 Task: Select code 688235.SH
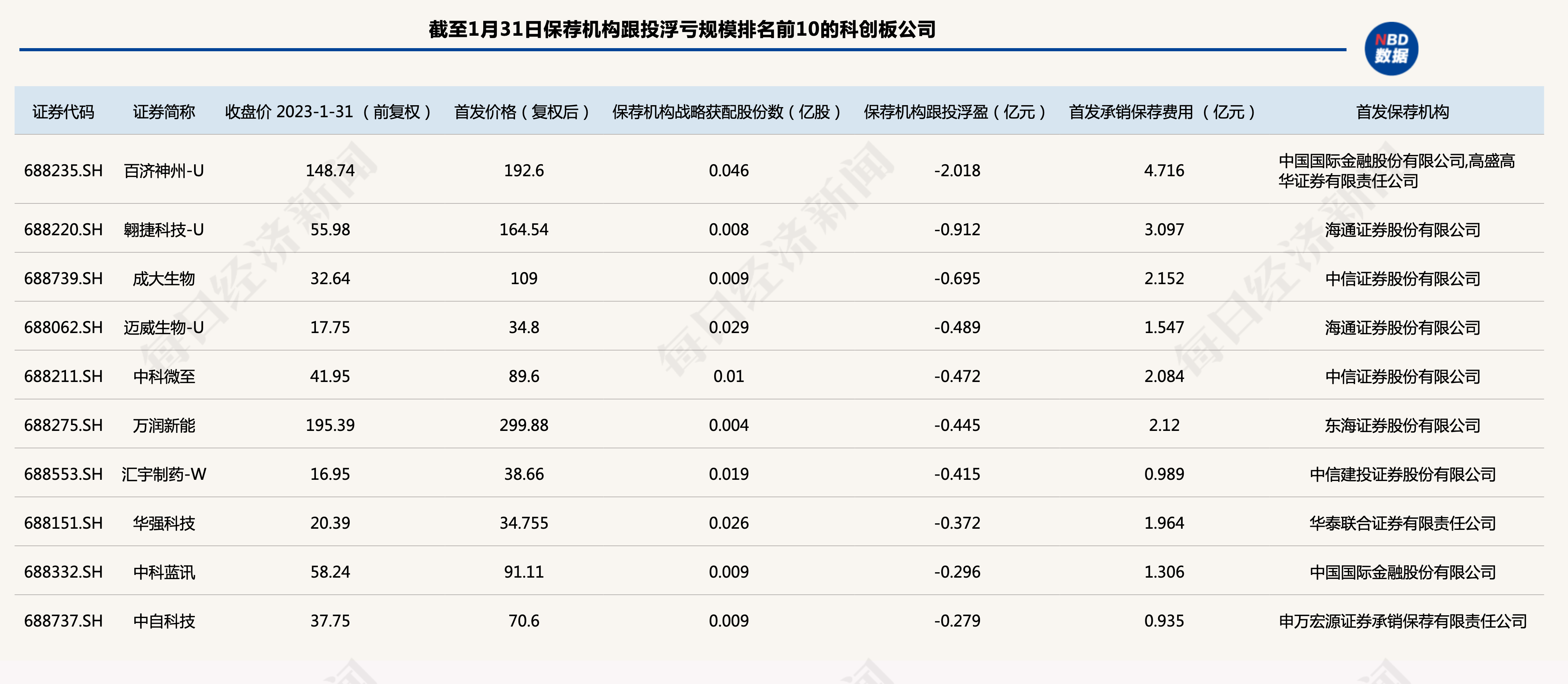(63, 170)
